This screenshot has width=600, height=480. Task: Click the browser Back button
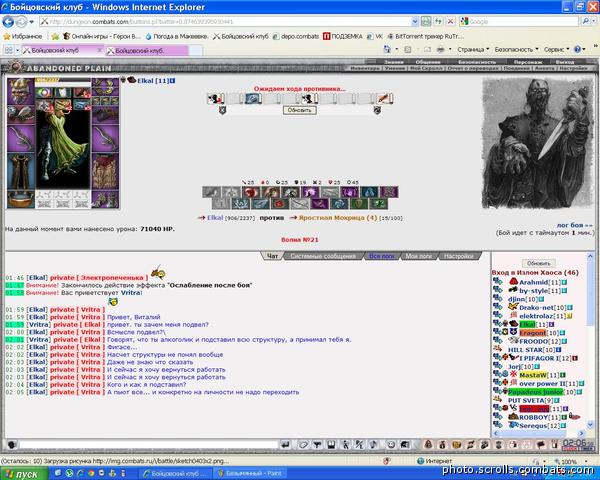(8, 22)
